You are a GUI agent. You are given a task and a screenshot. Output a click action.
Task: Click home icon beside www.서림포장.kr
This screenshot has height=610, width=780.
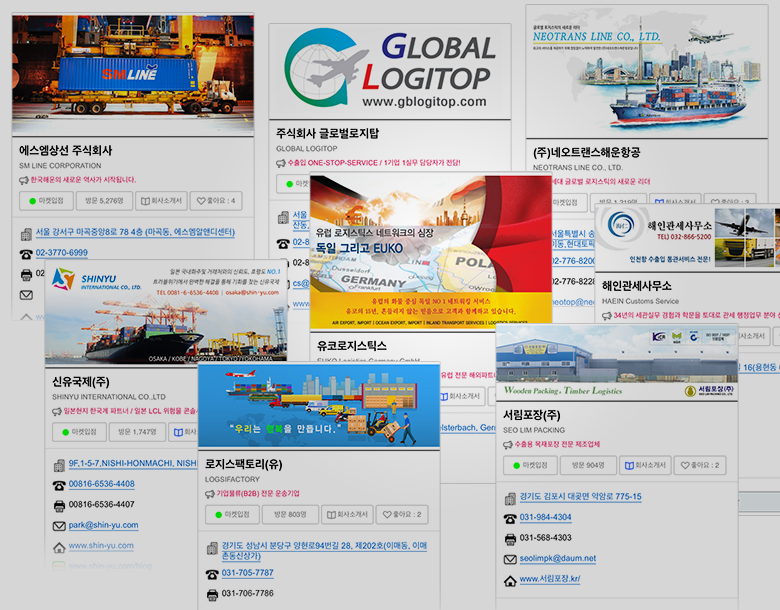(x=510, y=580)
